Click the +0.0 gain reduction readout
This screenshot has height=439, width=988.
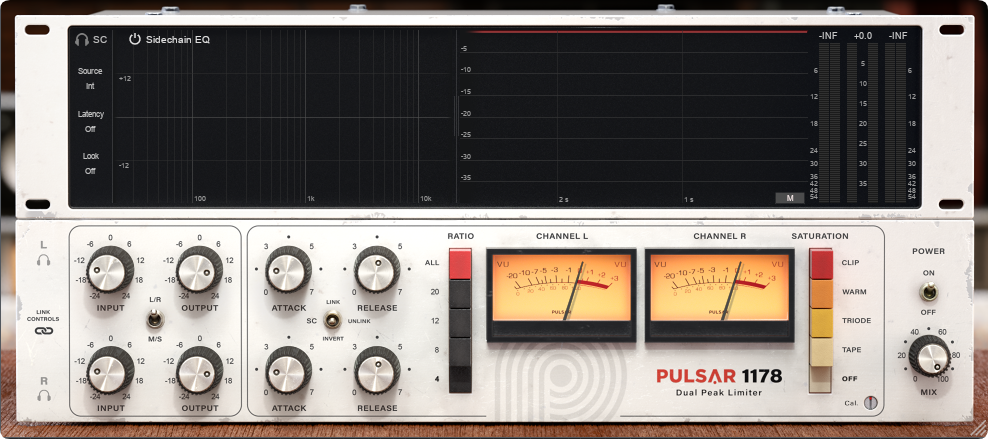863,36
